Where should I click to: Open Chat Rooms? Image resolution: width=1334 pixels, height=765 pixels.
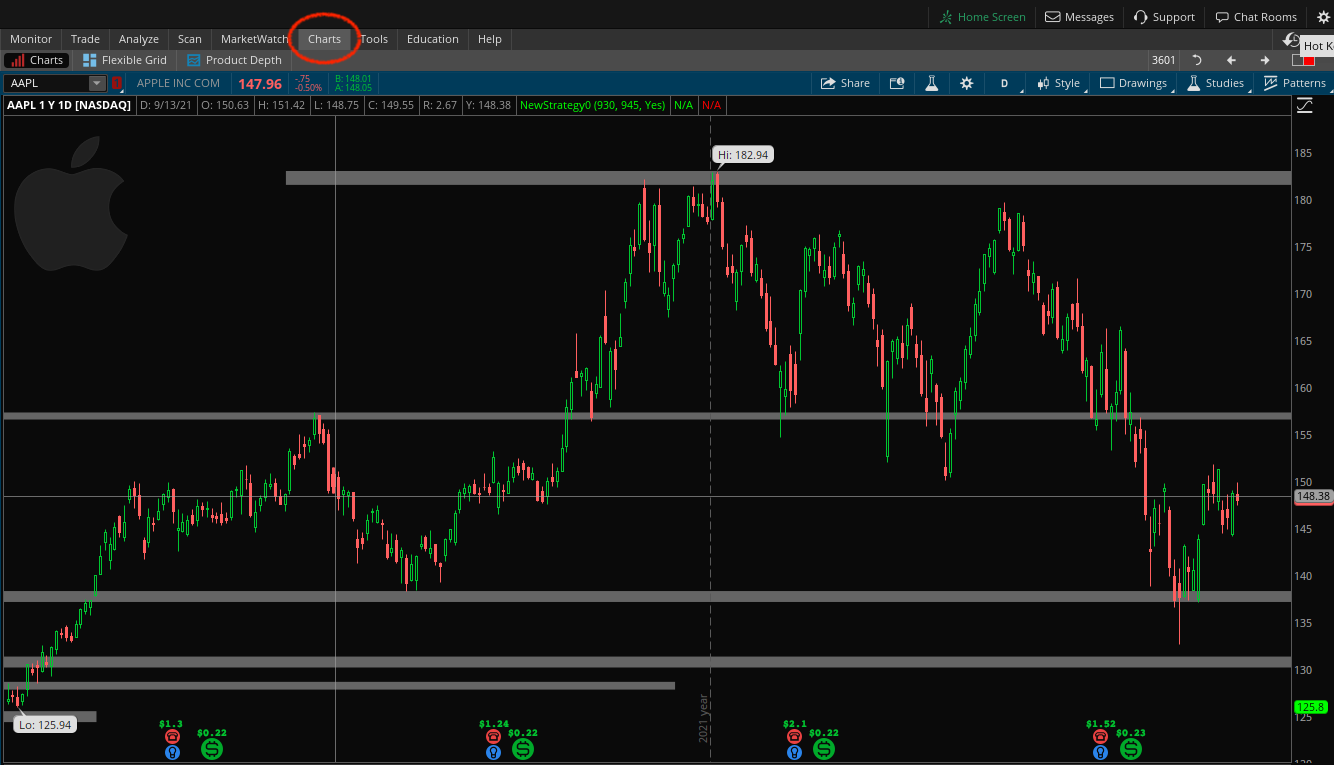1256,16
